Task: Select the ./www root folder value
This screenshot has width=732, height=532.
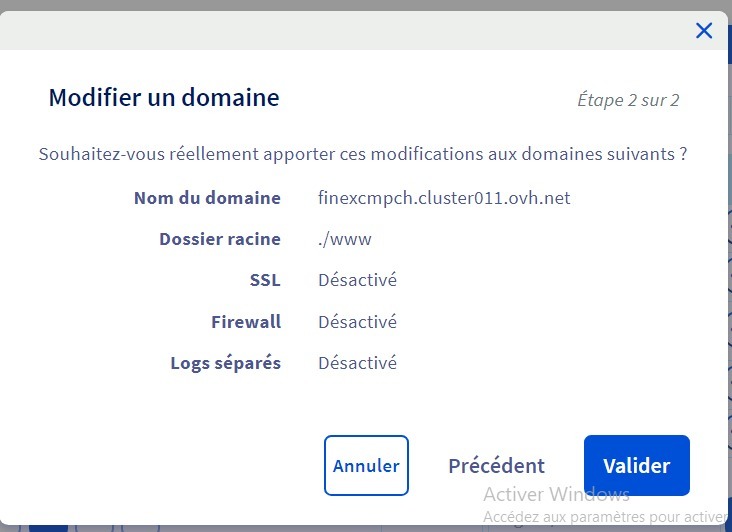Action: click(x=345, y=239)
